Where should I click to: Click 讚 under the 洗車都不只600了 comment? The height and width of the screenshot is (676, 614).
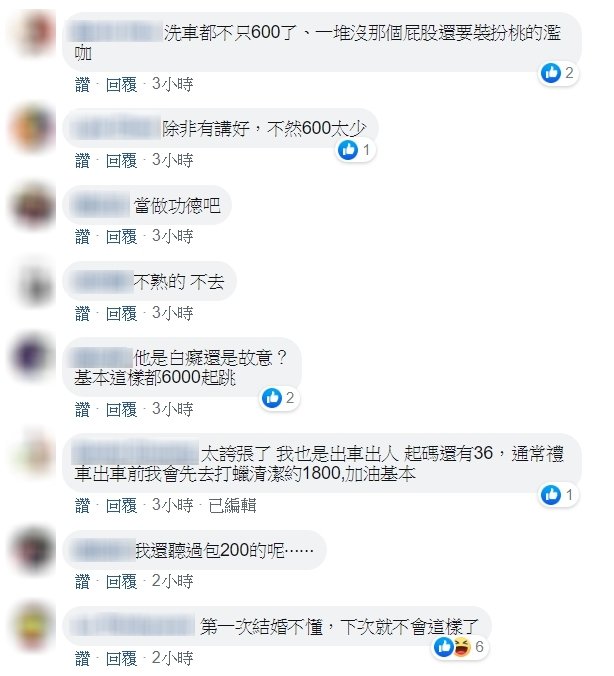[82, 84]
